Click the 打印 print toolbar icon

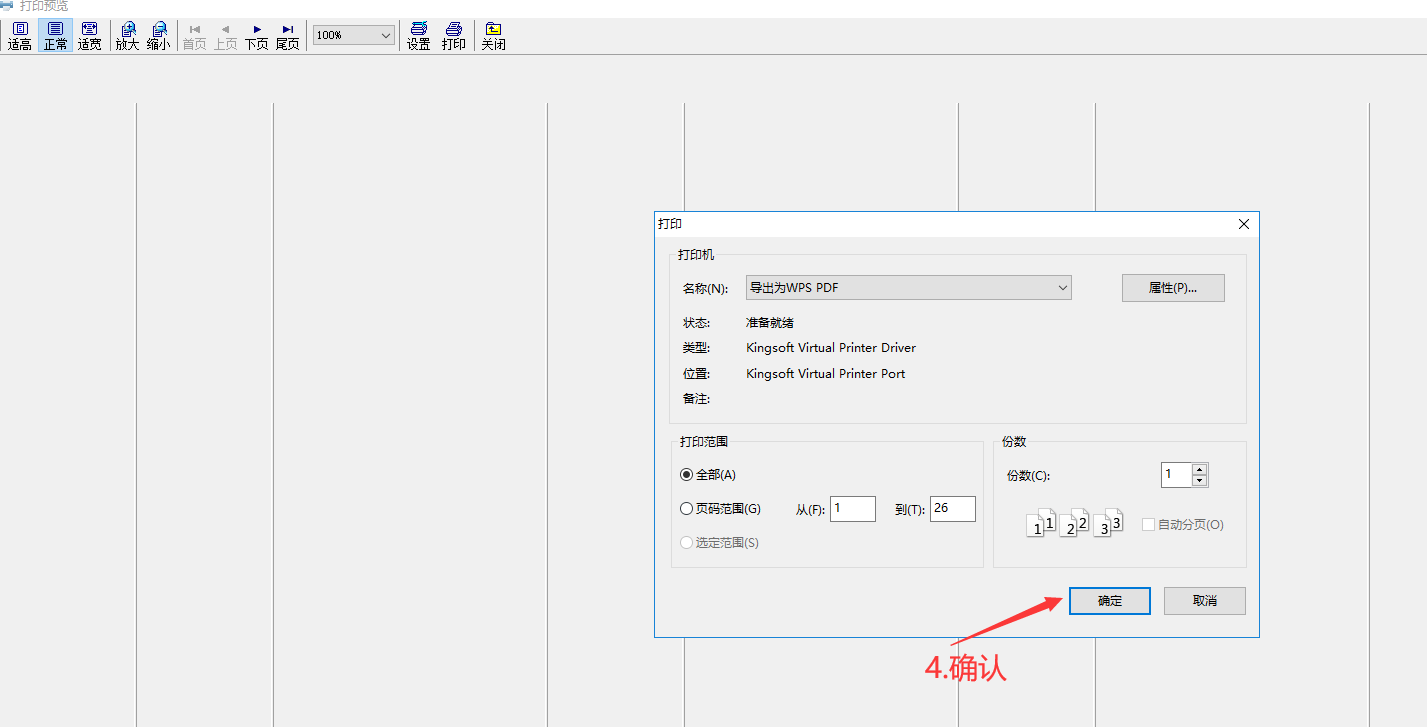(454, 36)
